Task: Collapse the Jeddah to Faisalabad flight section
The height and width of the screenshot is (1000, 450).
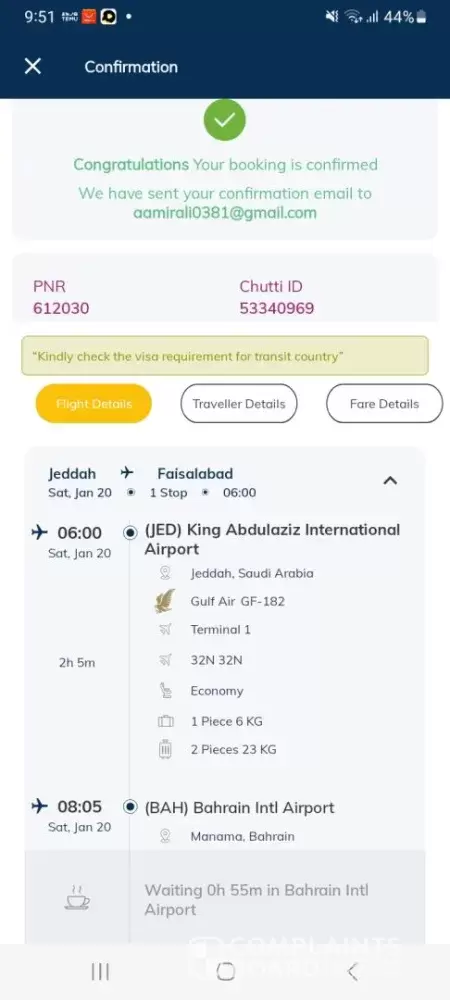Action: coord(390,481)
